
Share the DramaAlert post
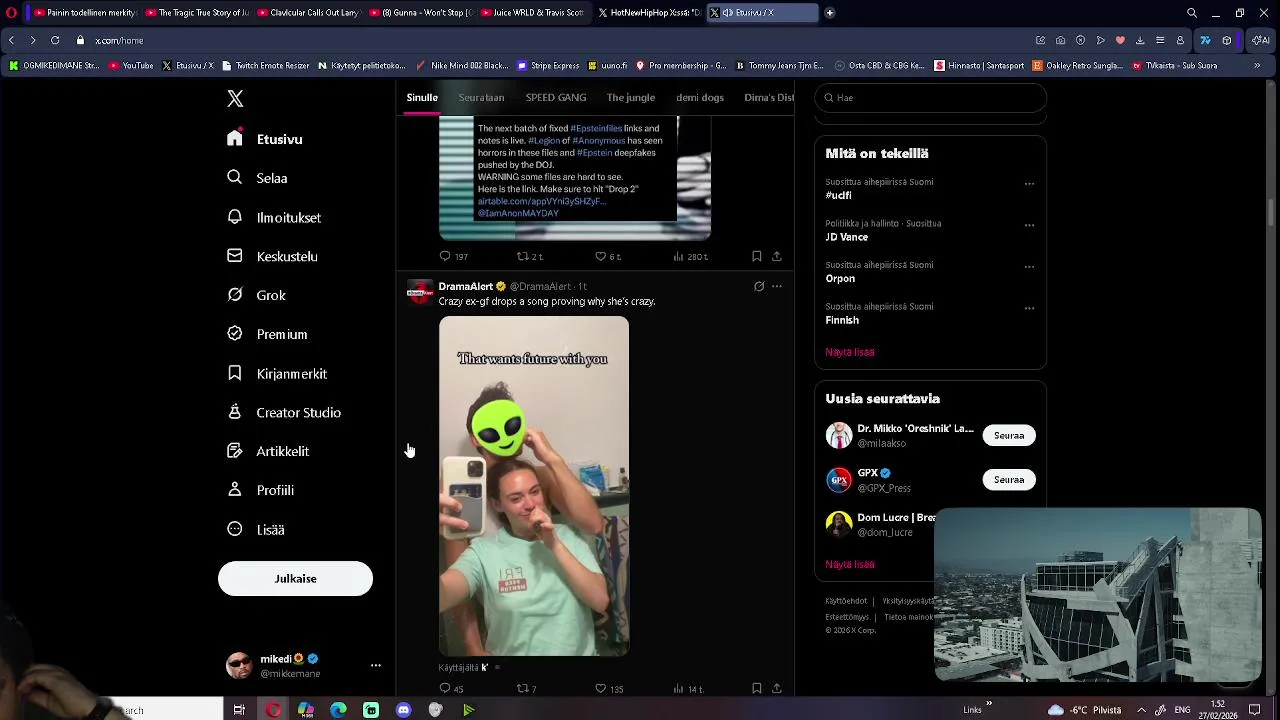[776, 688]
